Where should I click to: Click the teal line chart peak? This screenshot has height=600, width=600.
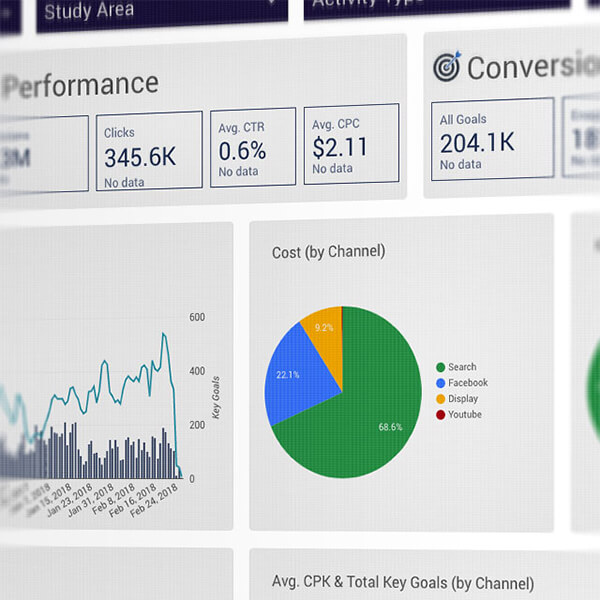coord(164,335)
